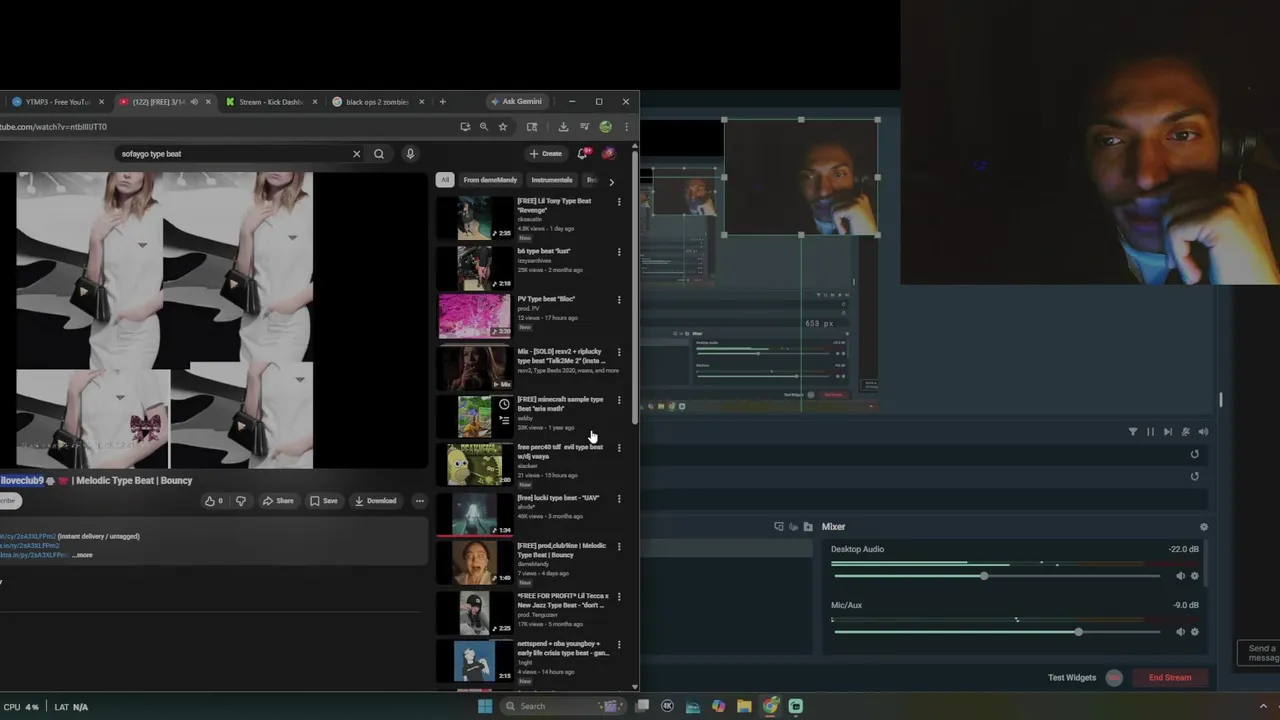Click the End Stream button

tap(1170, 678)
